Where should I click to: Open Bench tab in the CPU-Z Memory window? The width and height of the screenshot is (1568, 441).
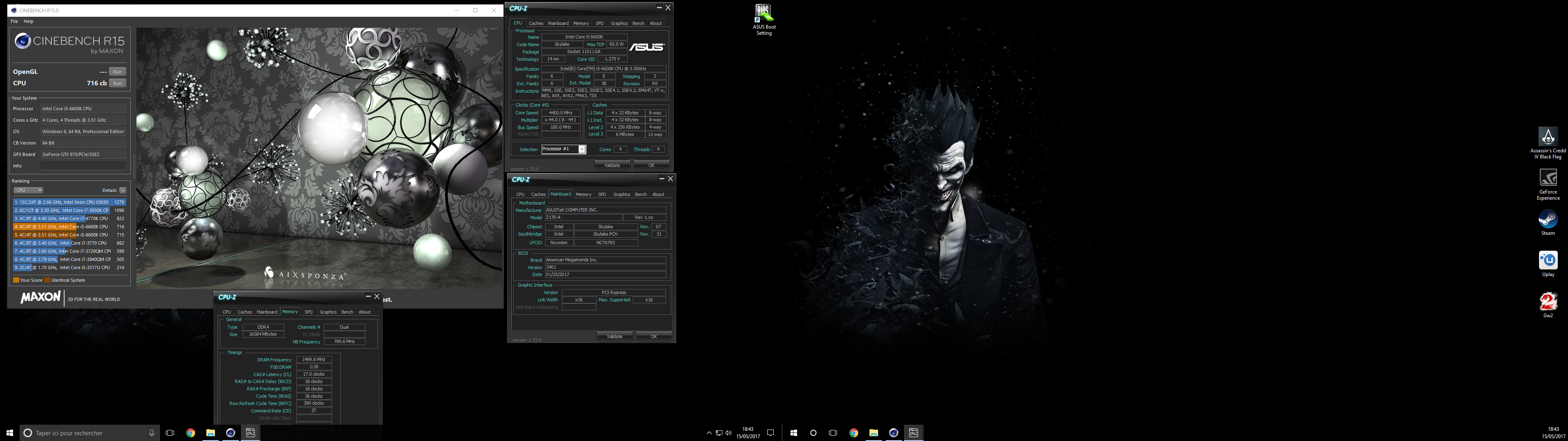point(347,312)
